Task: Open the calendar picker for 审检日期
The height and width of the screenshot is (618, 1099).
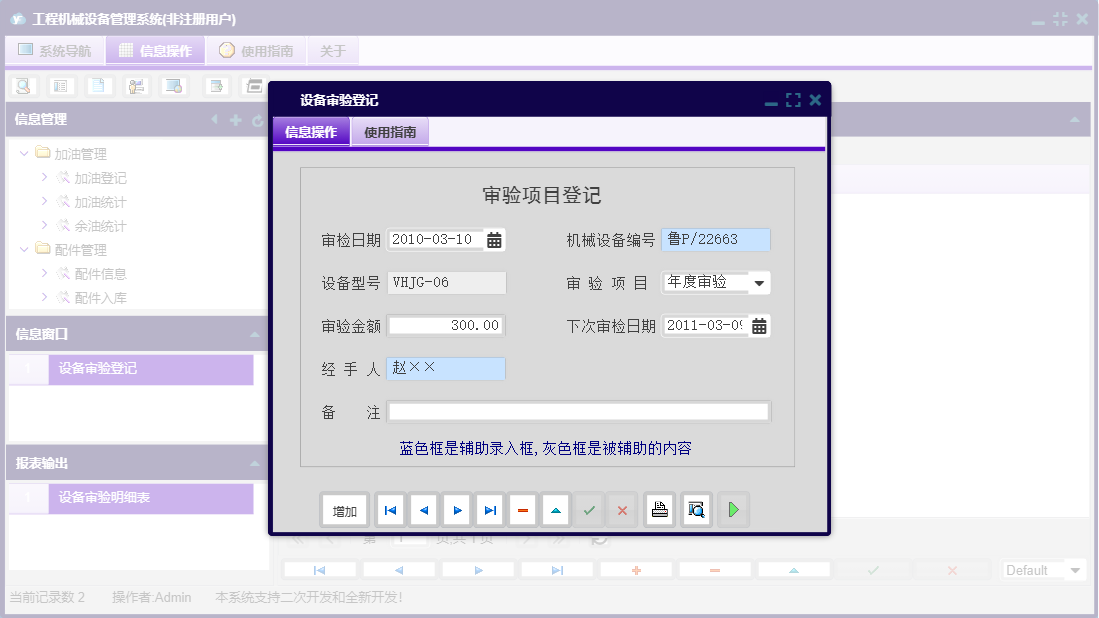Action: pos(494,239)
